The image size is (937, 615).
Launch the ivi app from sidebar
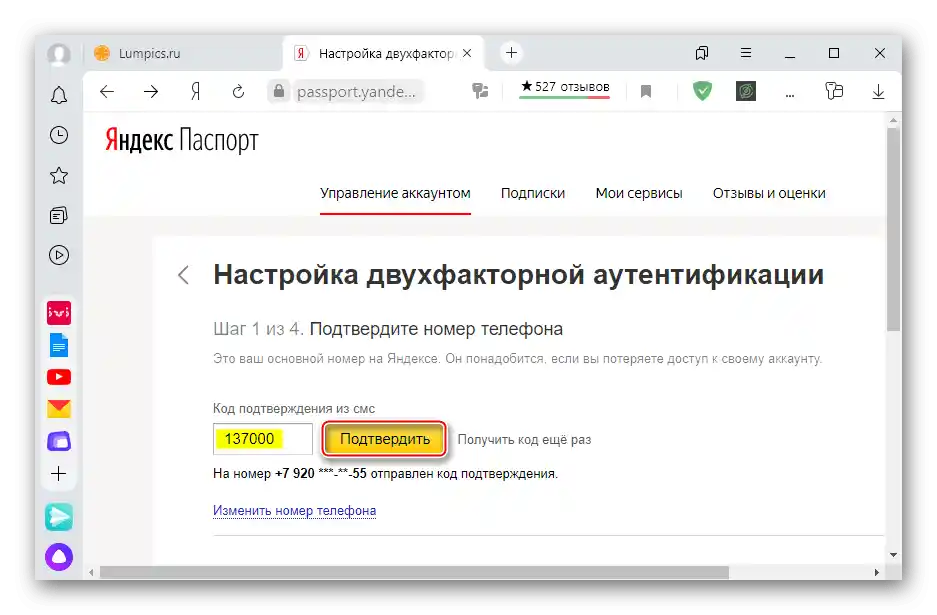point(59,313)
